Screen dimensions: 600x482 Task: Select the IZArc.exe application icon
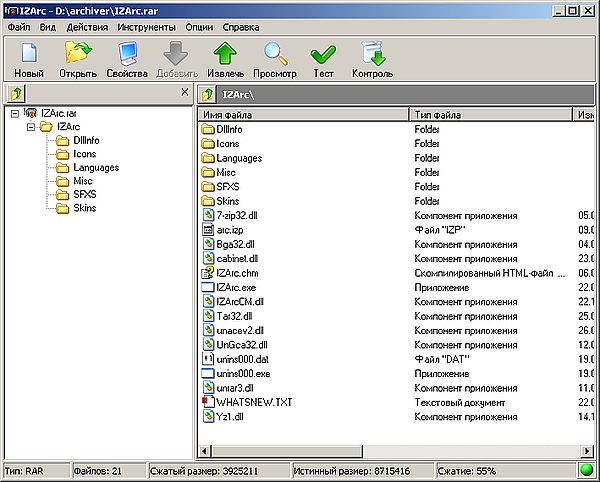(x=208, y=287)
